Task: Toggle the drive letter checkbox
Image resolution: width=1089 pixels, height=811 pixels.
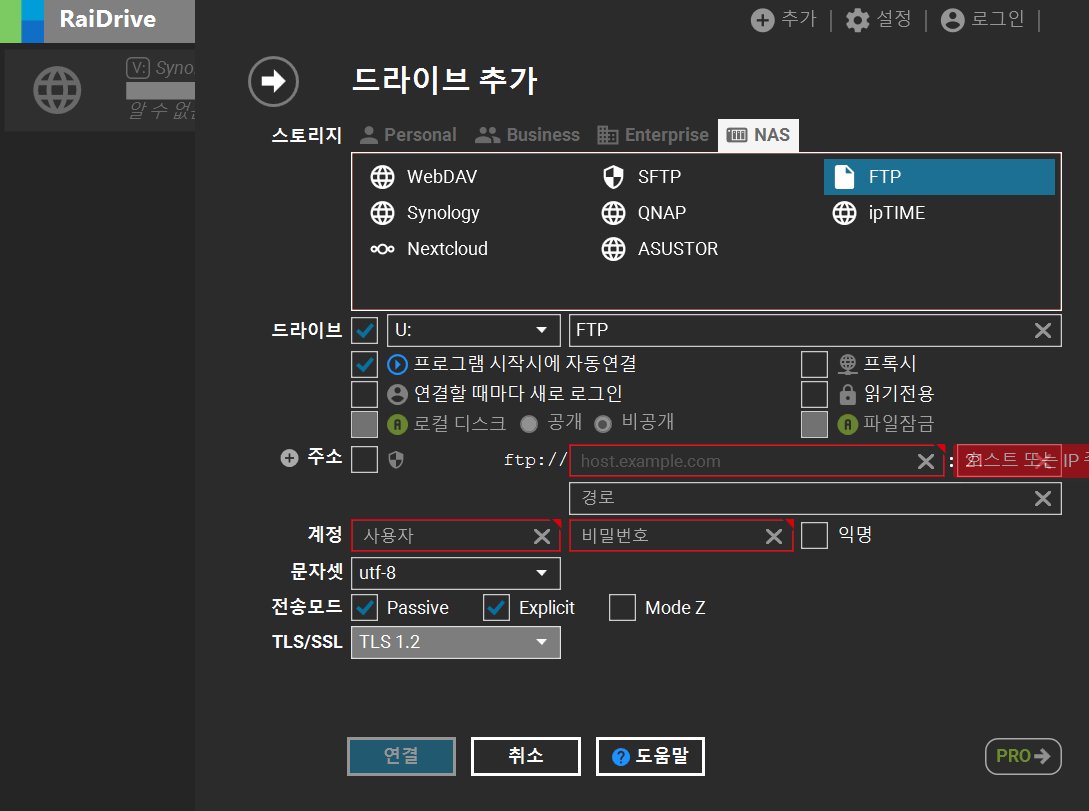Action: (x=365, y=331)
